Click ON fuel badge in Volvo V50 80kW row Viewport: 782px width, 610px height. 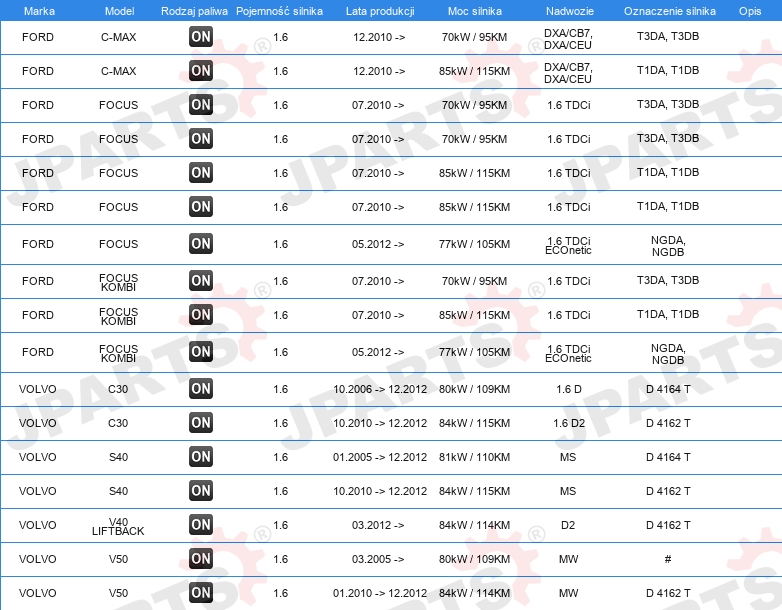pos(200,558)
